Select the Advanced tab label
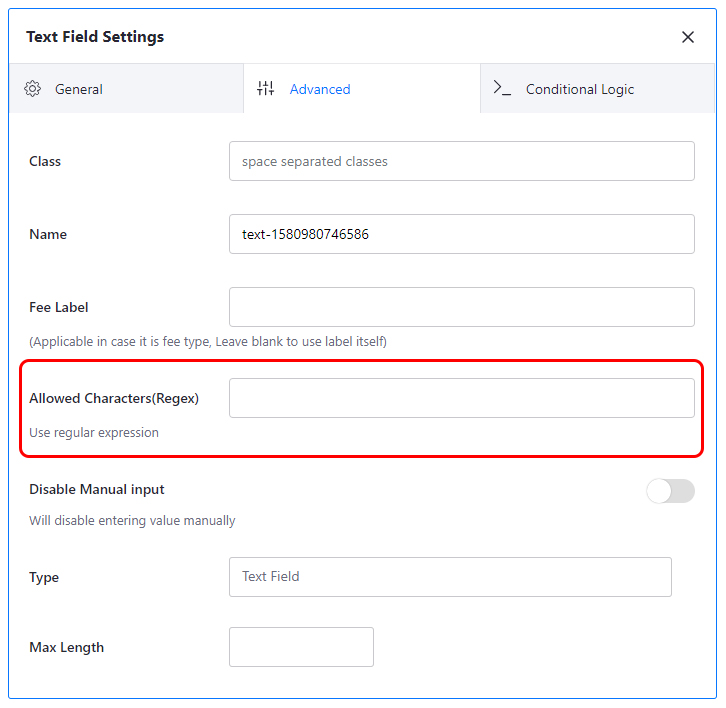 [320, 89]
